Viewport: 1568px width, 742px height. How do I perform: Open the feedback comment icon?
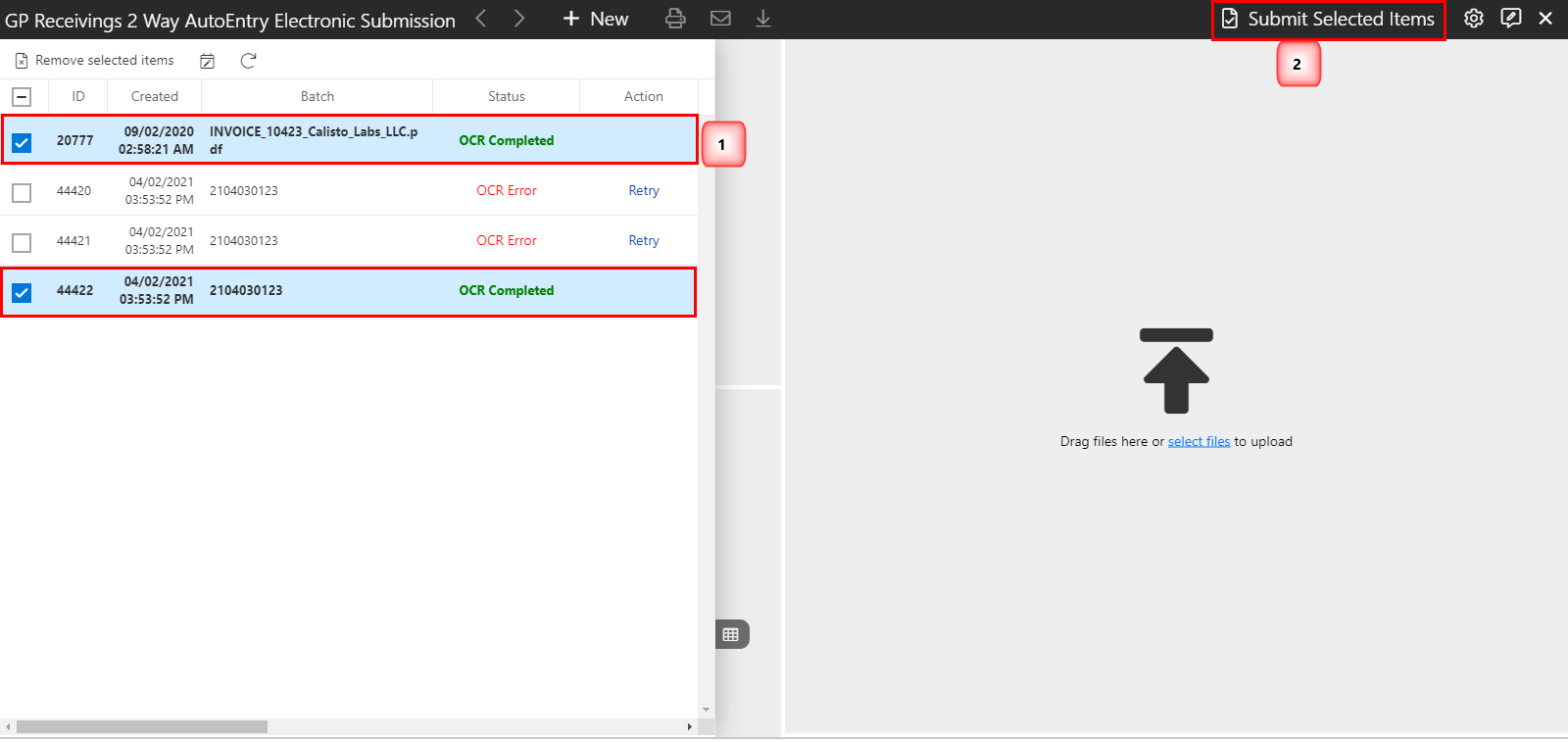pos(1510,19)
